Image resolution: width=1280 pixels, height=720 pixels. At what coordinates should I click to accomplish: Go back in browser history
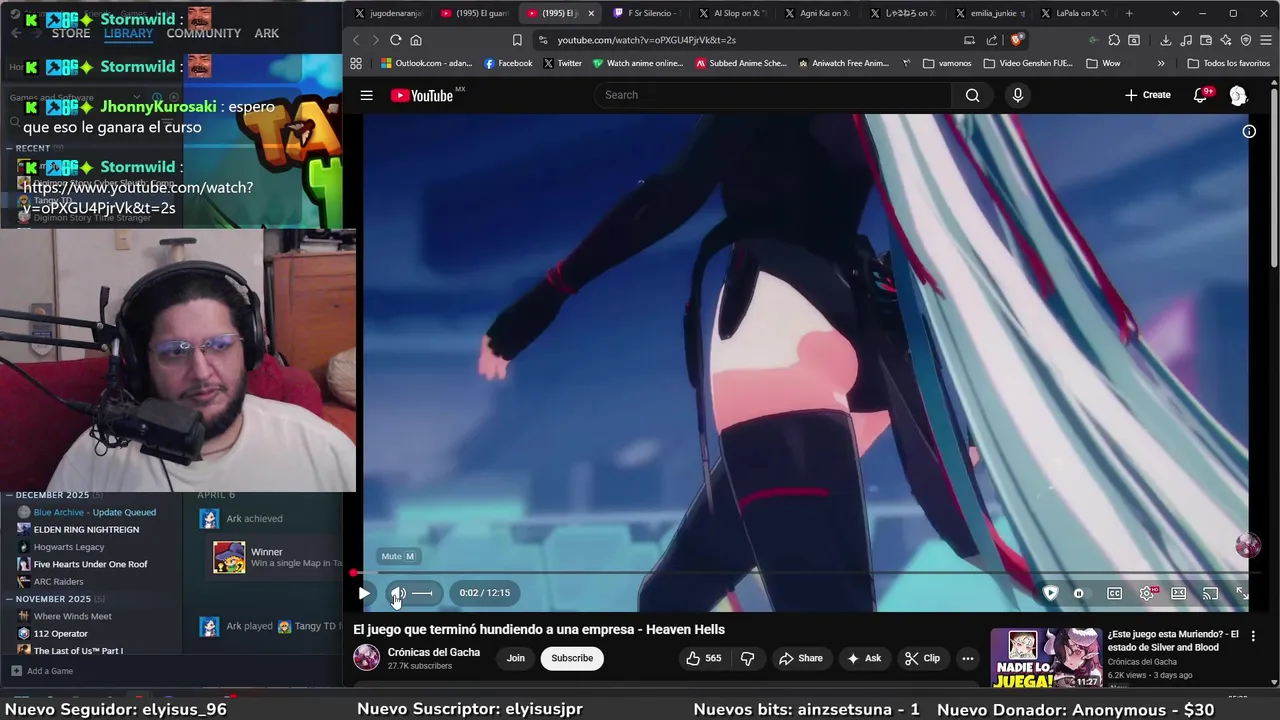coord(355,40)
